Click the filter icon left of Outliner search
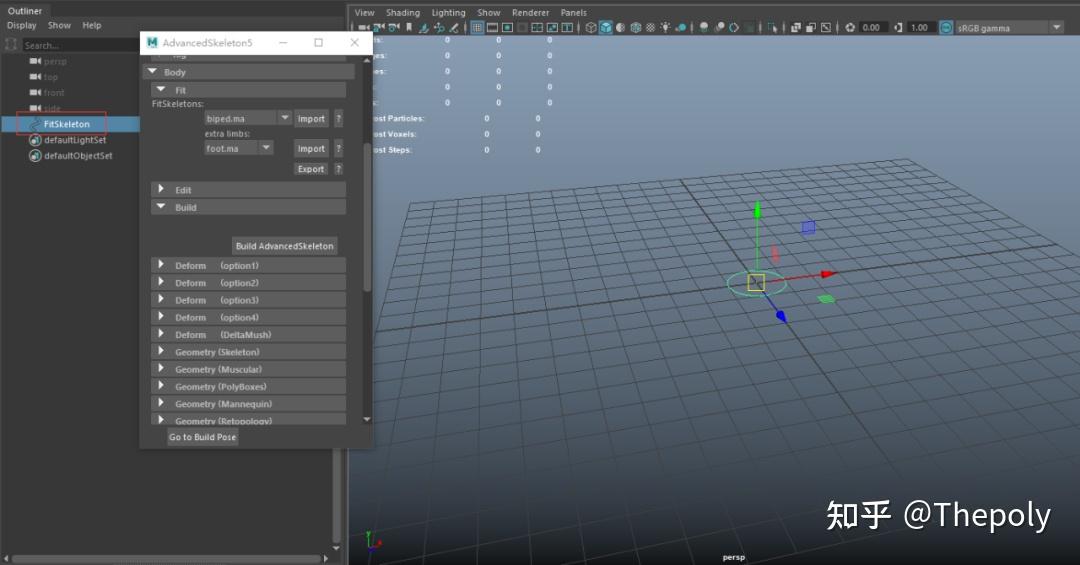The height and width of the screenshot is (565, 1080). (11, 45)
